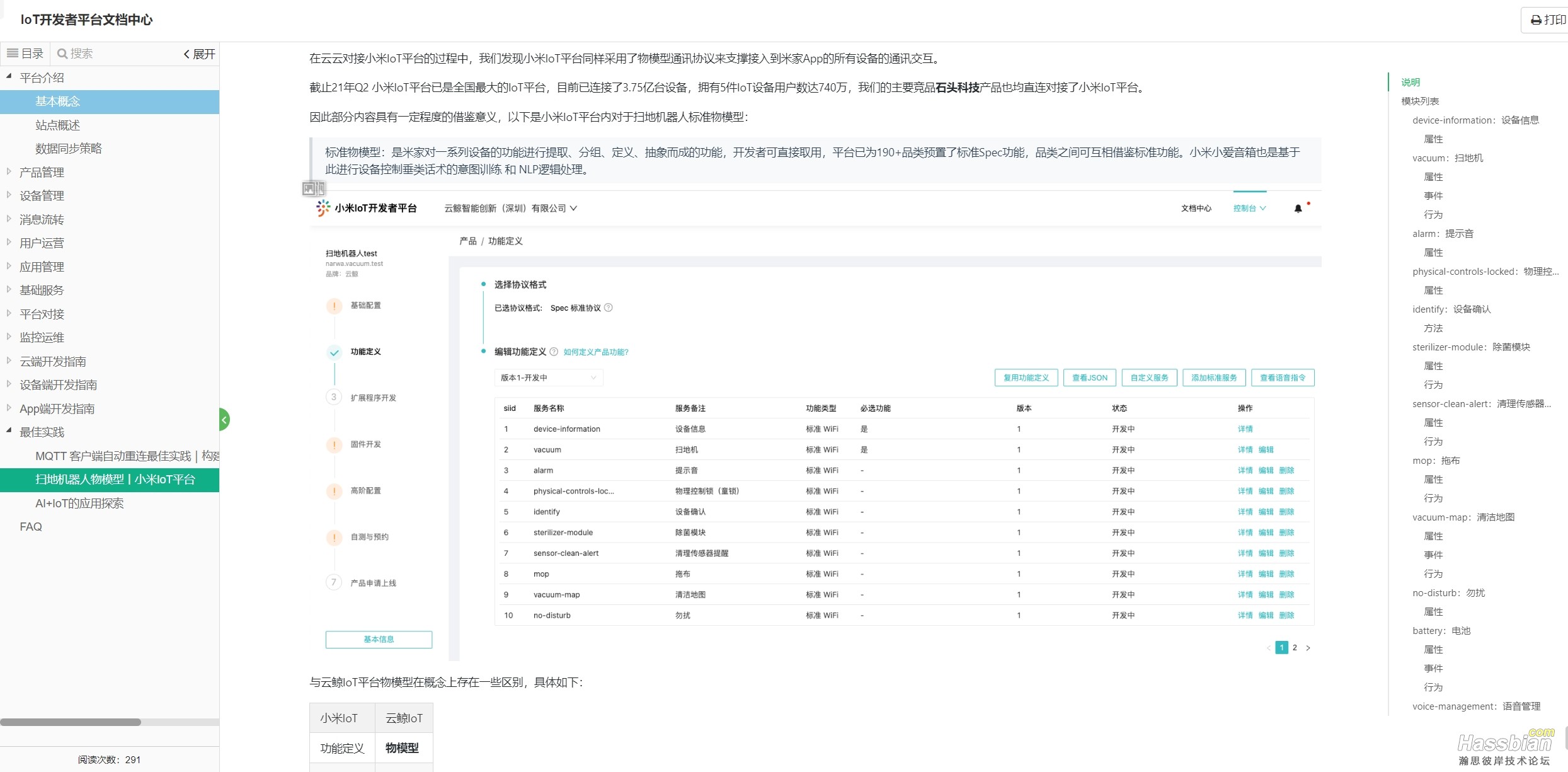Viewport: 1568px width, 772px height.
Task: Go to physical-controls-locked outline entry
Action: coord(1485,271)
